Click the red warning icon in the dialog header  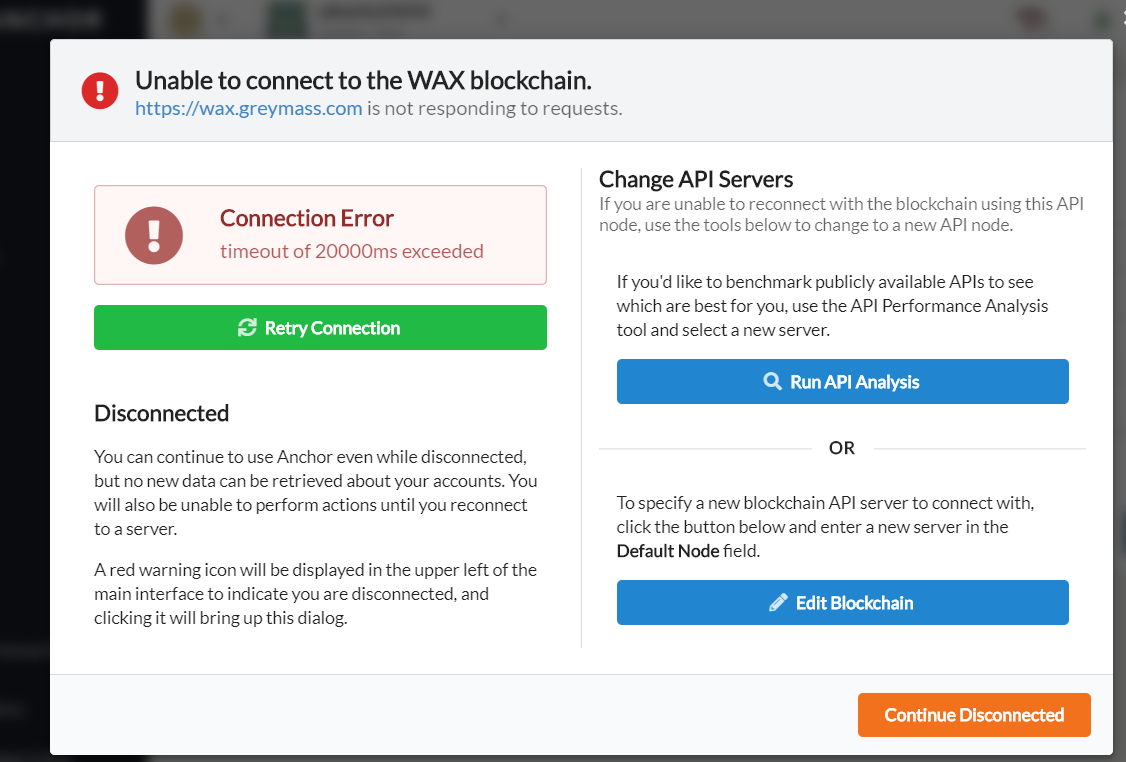point(99,90)
